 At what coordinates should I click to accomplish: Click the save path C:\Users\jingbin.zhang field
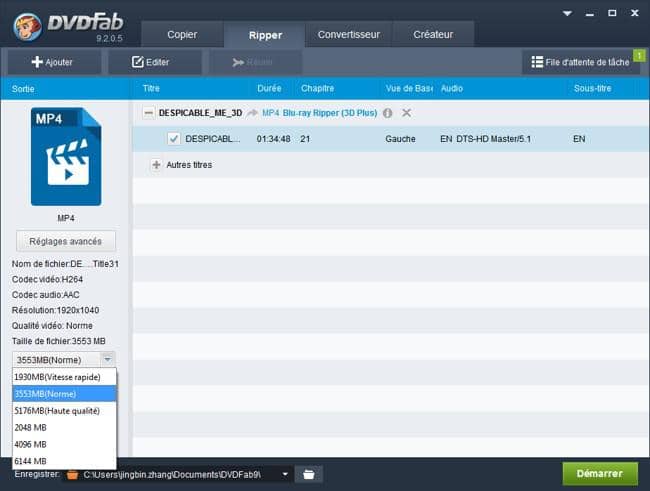(172, 474)
